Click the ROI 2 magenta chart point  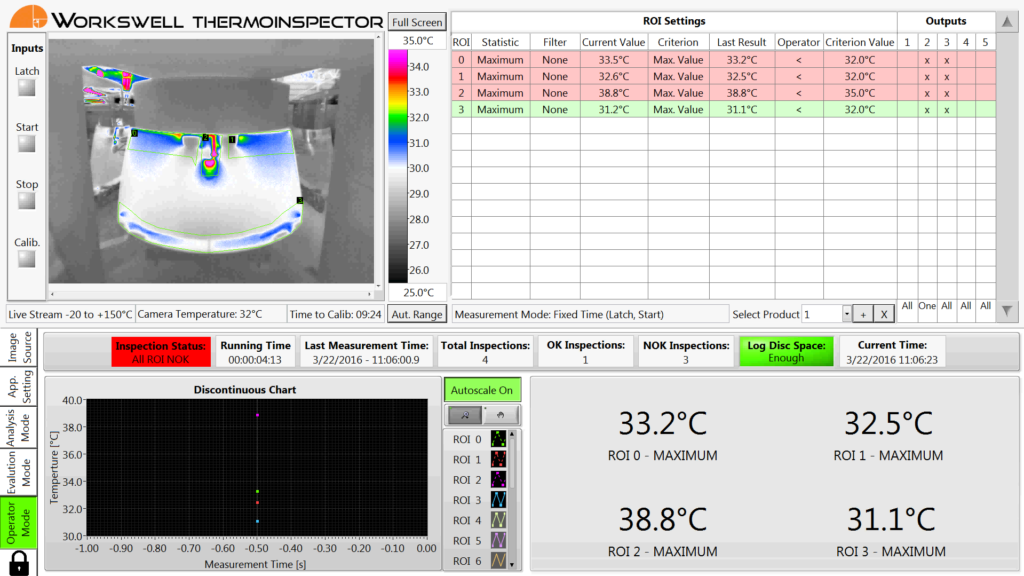coord(257,415)
